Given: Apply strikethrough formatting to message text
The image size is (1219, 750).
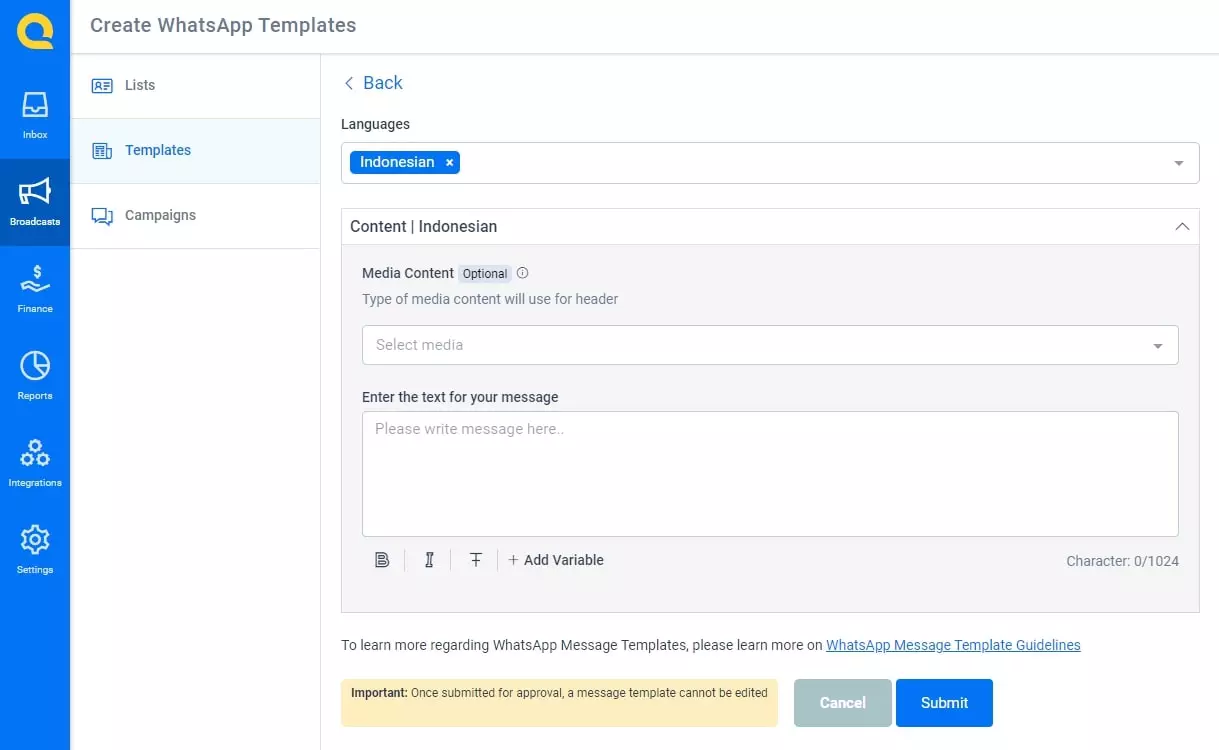Looking at the screenshot, I should (476, 560).
